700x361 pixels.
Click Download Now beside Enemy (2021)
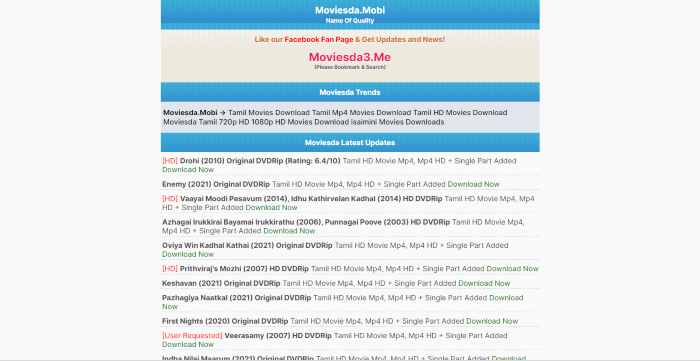[473, 184]
